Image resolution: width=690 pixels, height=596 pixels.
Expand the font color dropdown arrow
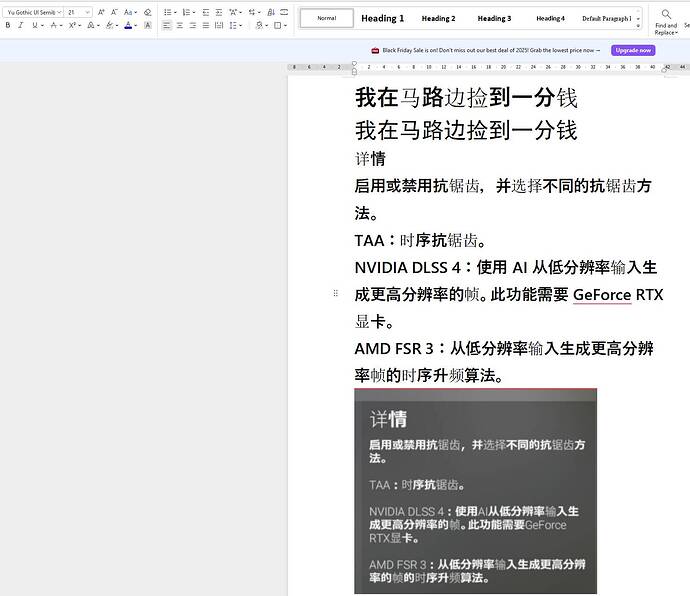point(136,26)
